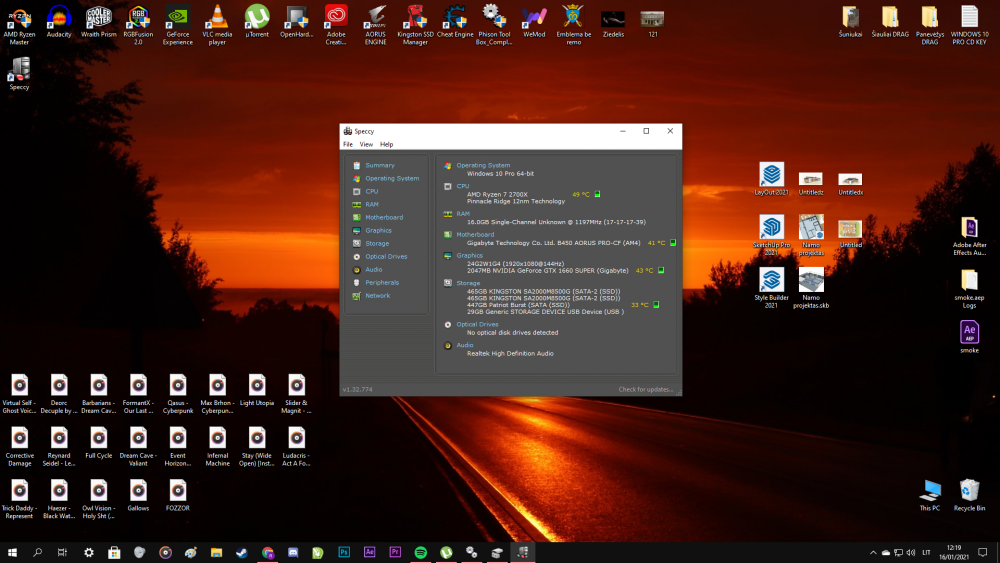Click the Graphics heading link in the summary pane

469,256
